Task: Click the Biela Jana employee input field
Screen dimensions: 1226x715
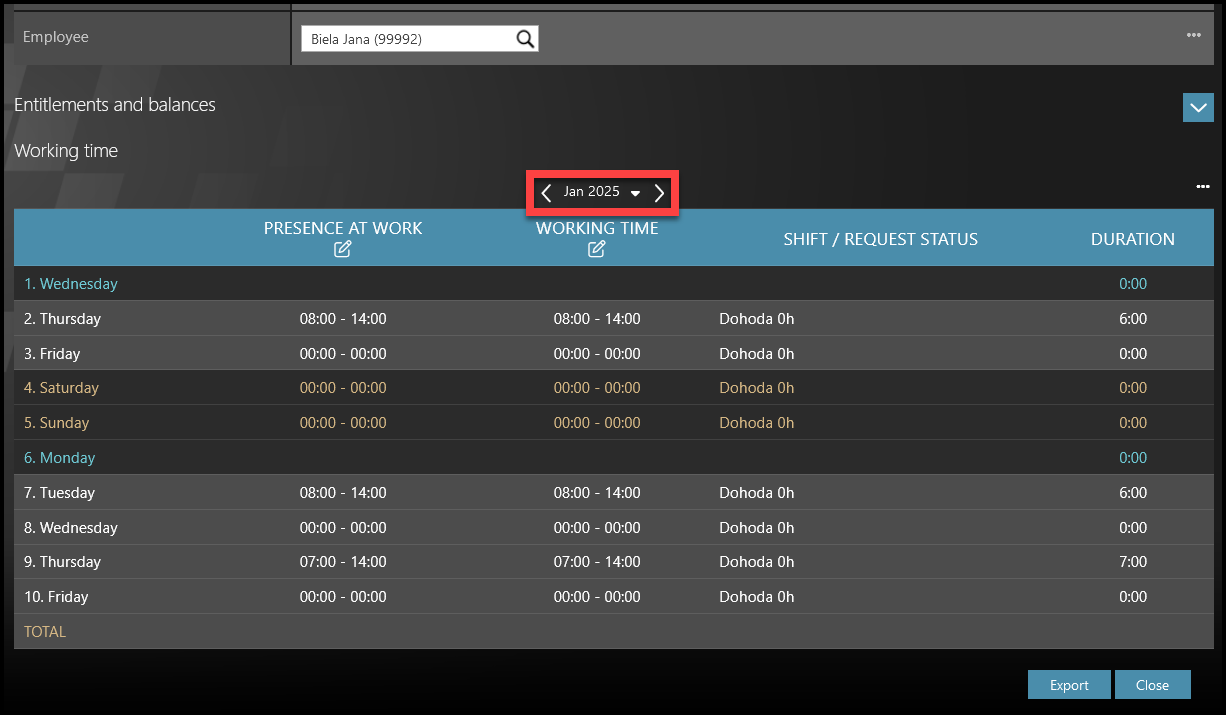Action: tap(408, 39)
